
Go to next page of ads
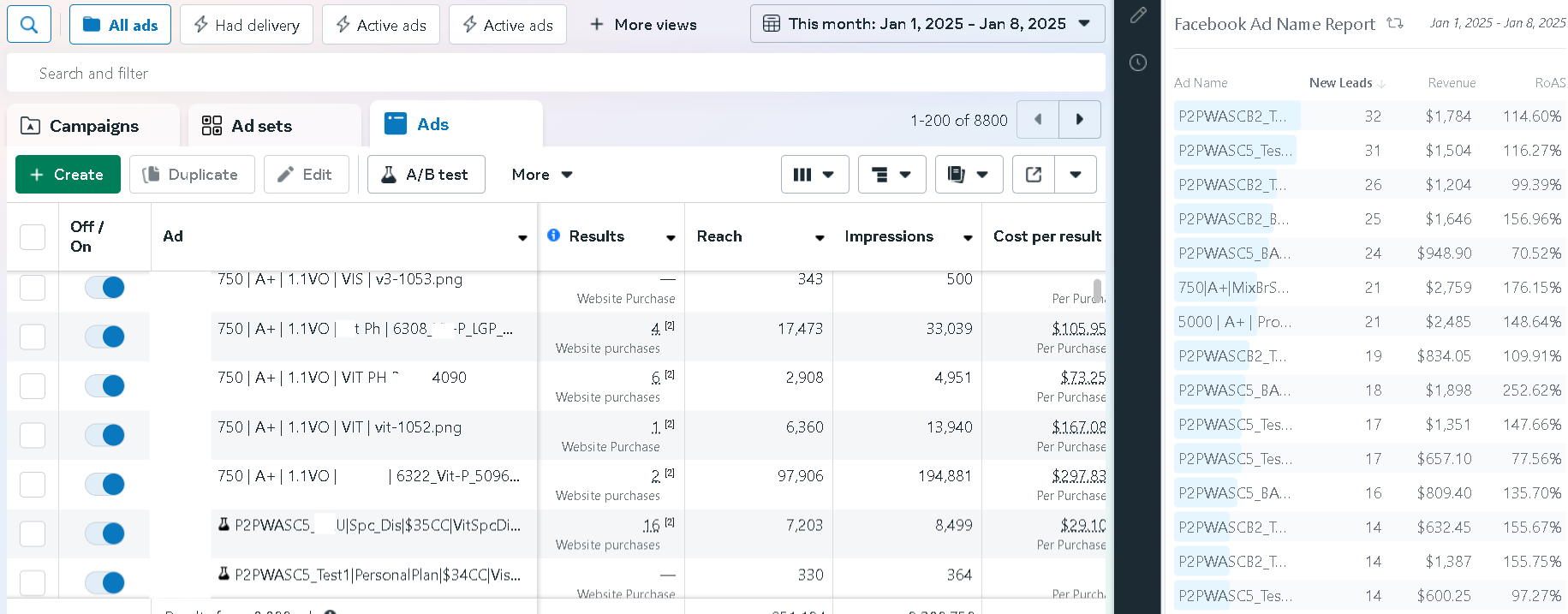1079,120
